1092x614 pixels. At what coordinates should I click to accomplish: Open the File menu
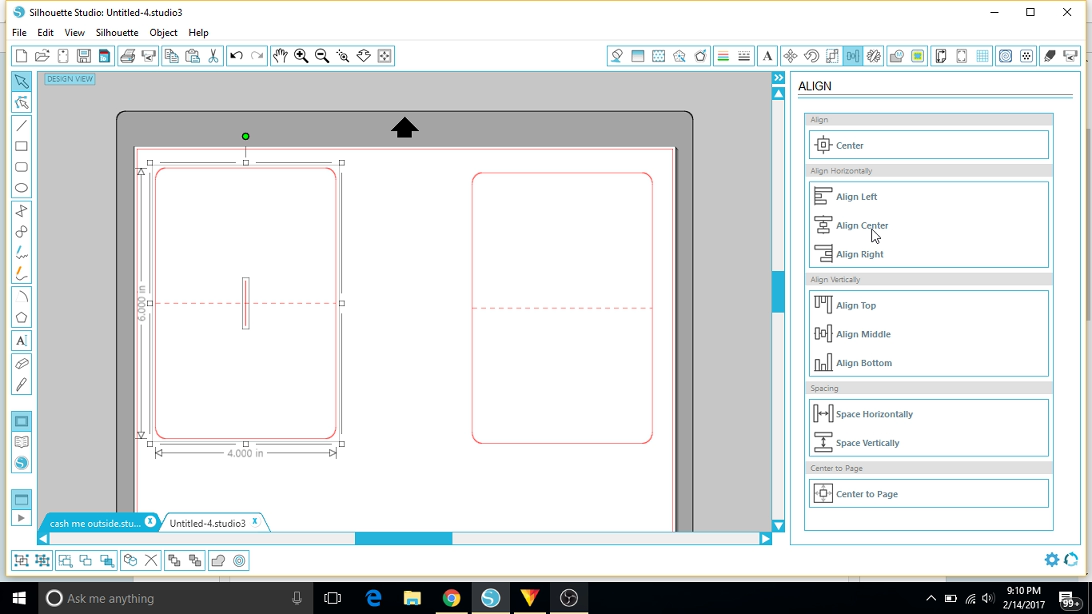[x=20, y=33]
